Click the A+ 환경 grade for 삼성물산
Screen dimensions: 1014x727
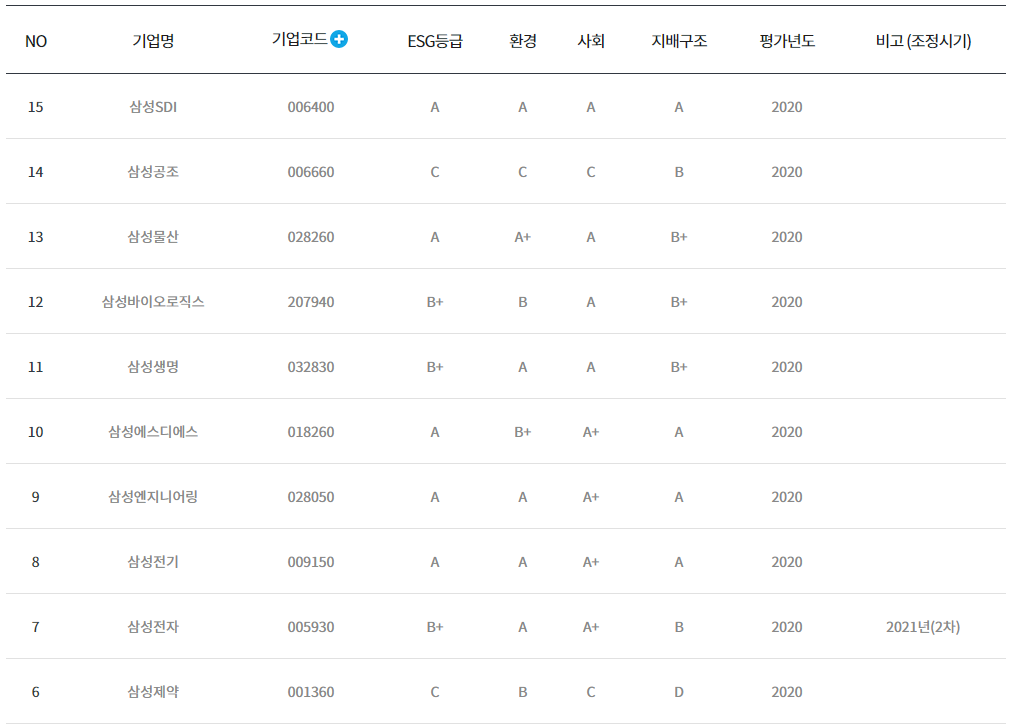point(523,237)
